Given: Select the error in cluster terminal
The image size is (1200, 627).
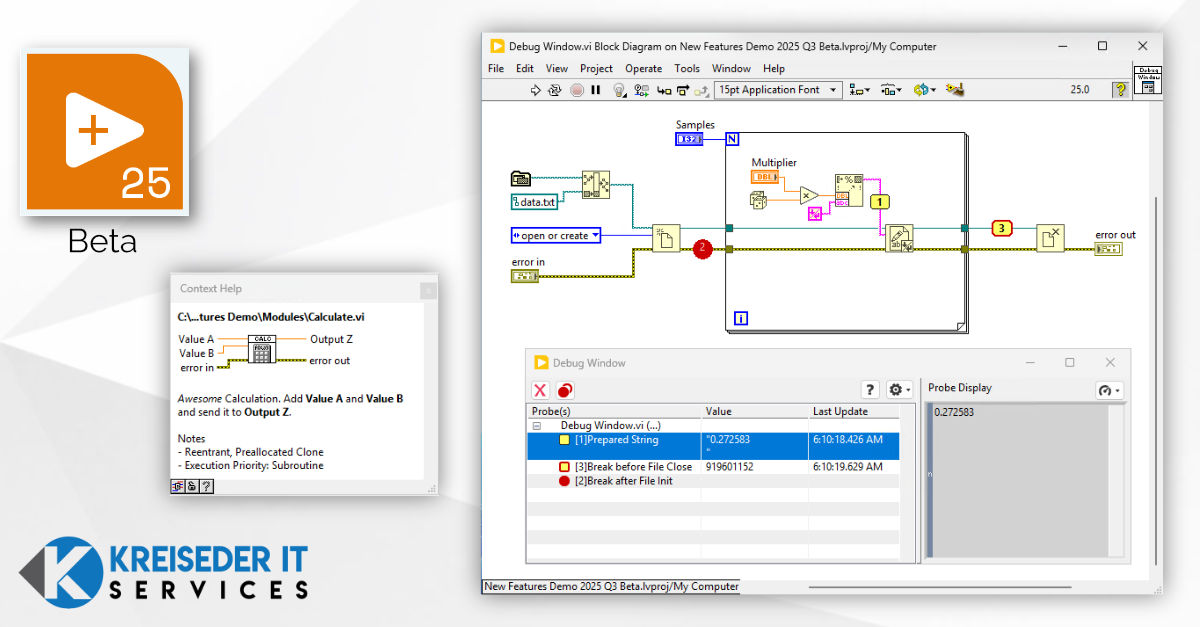Looking at the screenshot, I should [525, 276].
